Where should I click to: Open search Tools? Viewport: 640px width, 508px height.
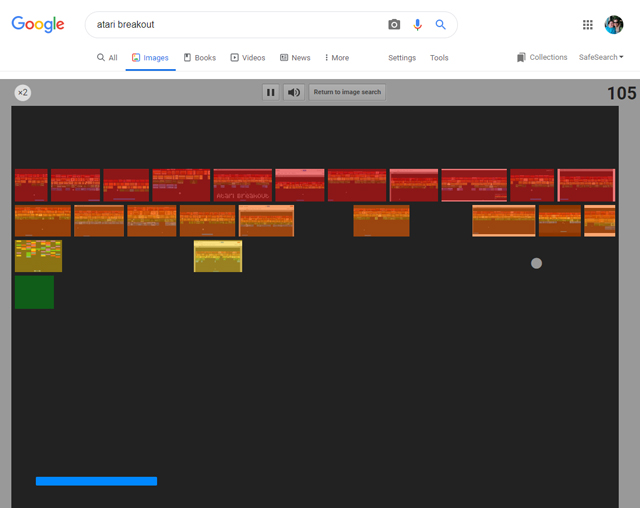tap(439, 58)
